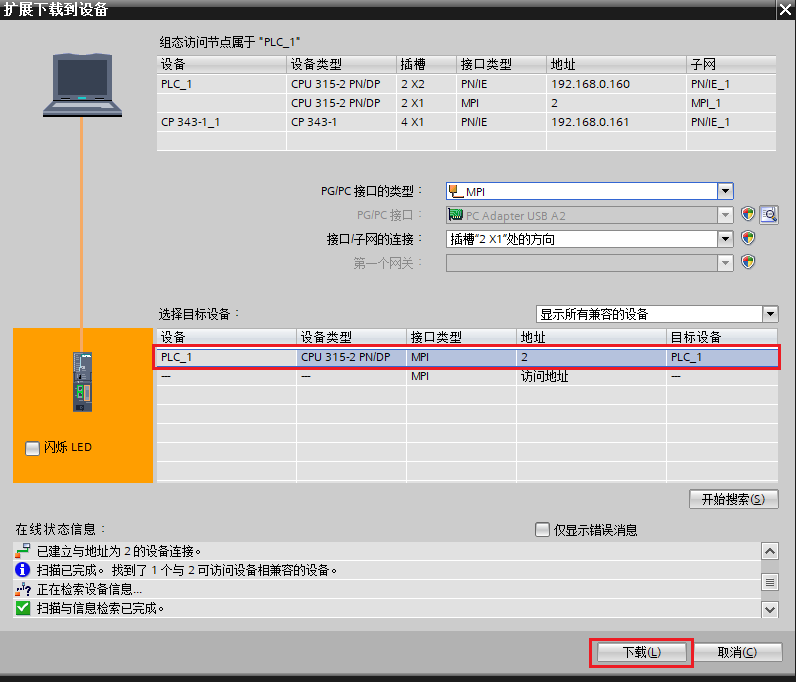Click 取消(C) button
The width and height of the screenshot is (797, 682).
pyautogui.click(x=737, y=652)
